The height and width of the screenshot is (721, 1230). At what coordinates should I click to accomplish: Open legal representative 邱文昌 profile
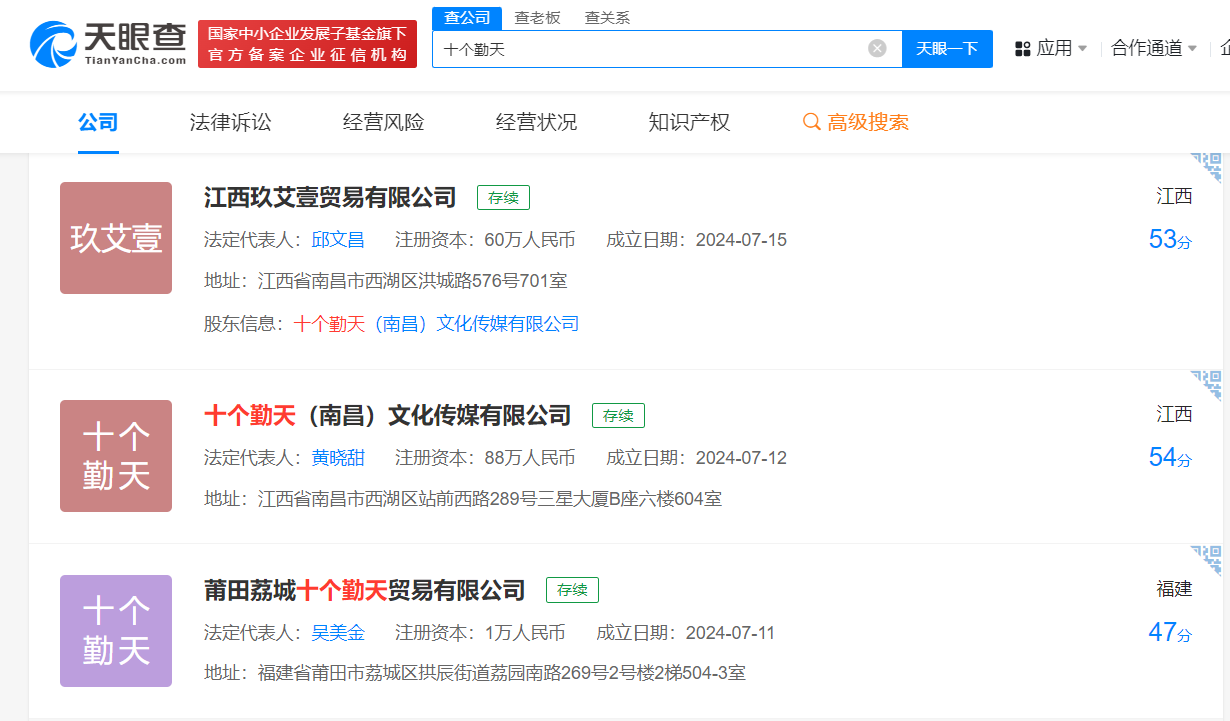coord(338,240)
